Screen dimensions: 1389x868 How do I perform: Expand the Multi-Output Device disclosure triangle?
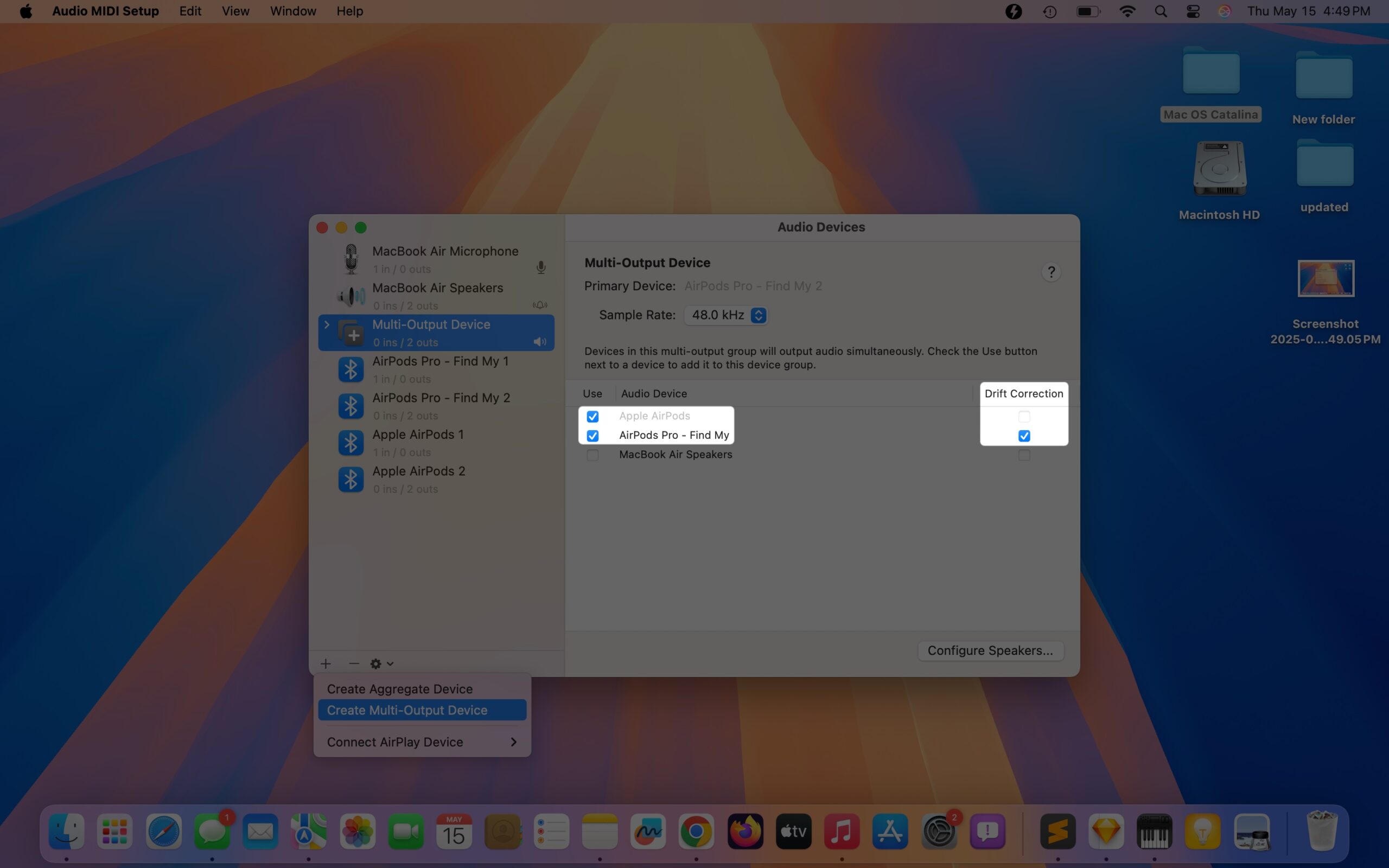tap(326, 324)
